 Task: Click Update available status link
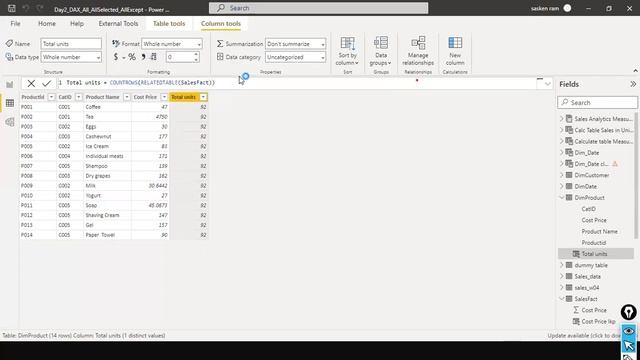click(x=584, y=336)
